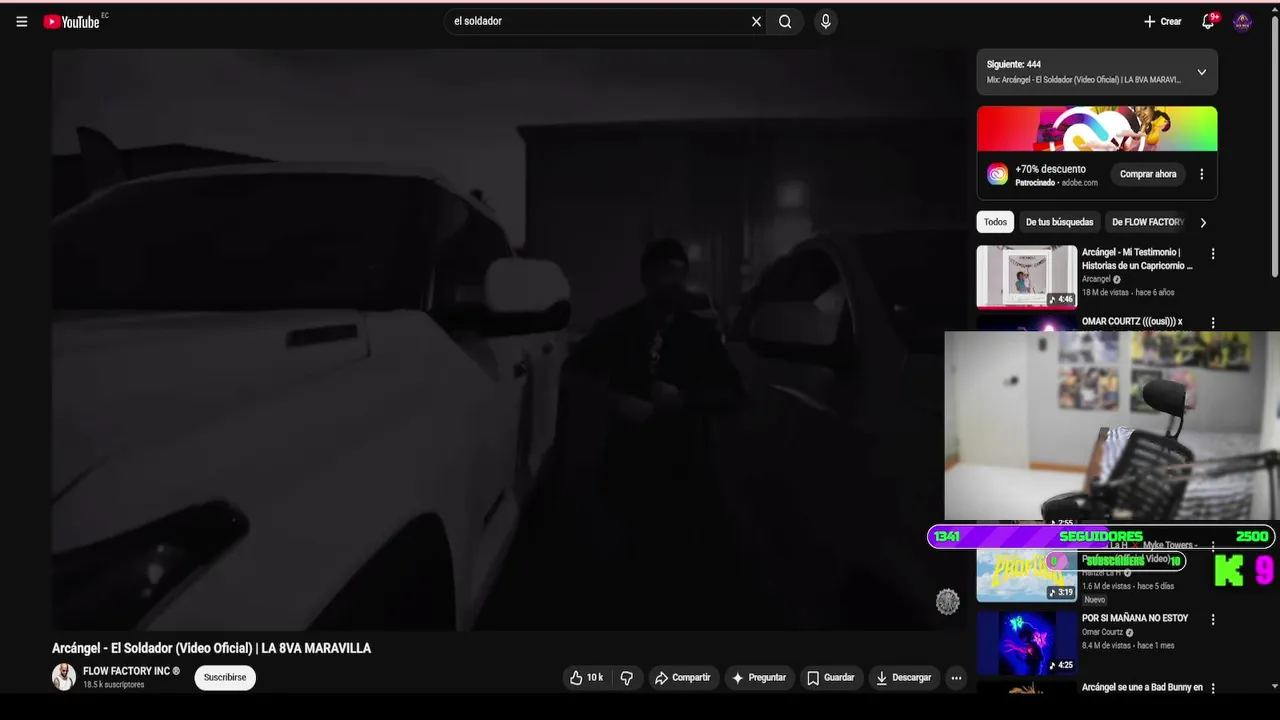Open the YouTube hamburger guide menu
Image resolution: width=1280 pixels, height=720 pixels.
coord(22,21)
